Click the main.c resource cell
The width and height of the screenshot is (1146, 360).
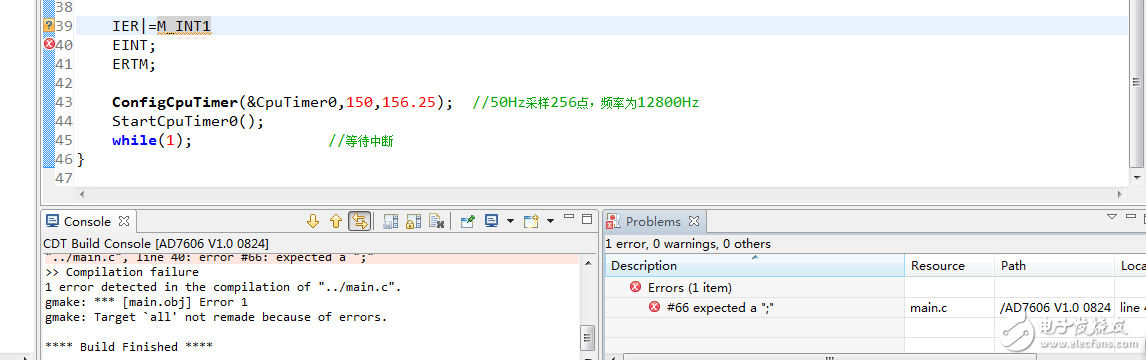coord(928,307)
